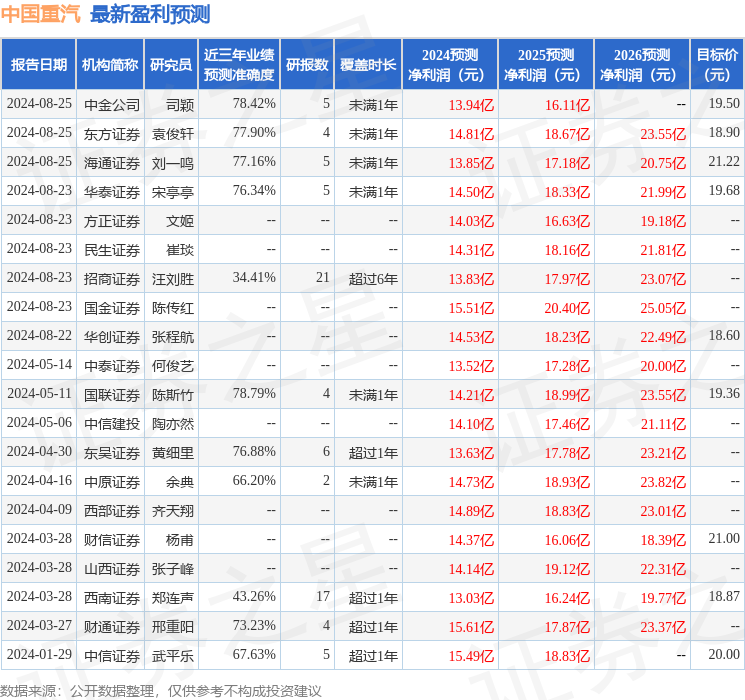Click 2025 forecast value 19.12亿
The height and width of the screenshot is (700, 745).
567,569
